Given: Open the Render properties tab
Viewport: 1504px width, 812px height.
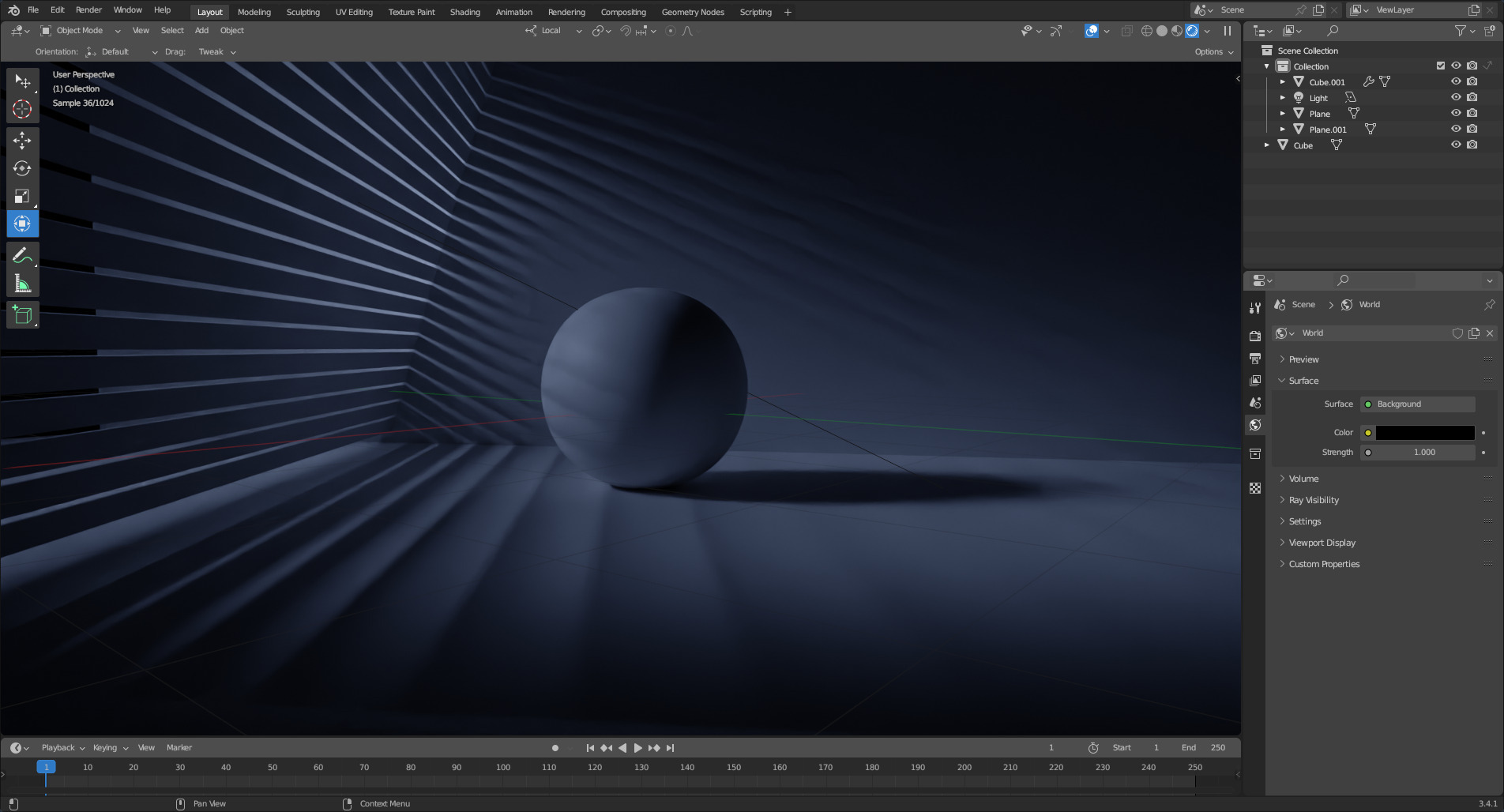Looking at the screenshot, I should pyautogui.click(x=1255, y=336).
